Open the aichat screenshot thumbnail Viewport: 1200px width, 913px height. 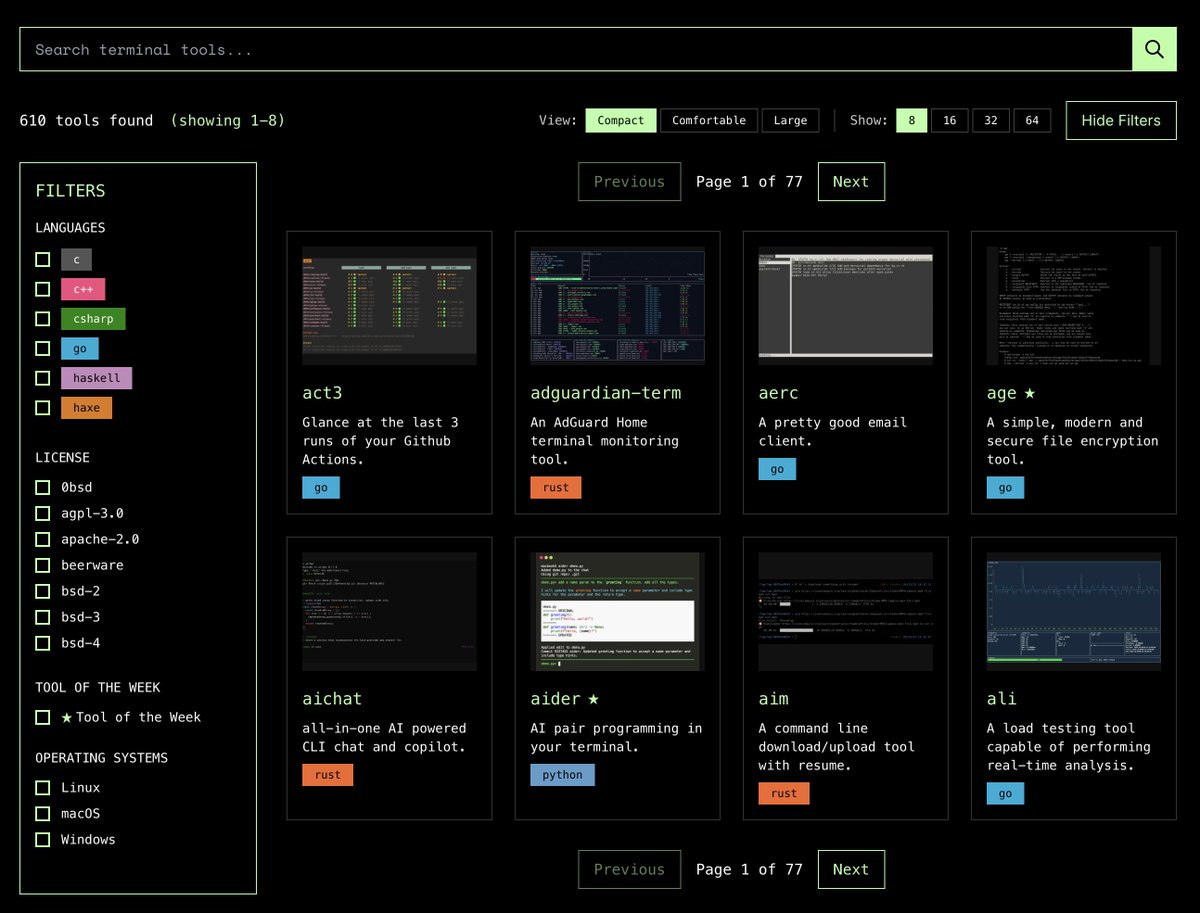coord(389,612)
